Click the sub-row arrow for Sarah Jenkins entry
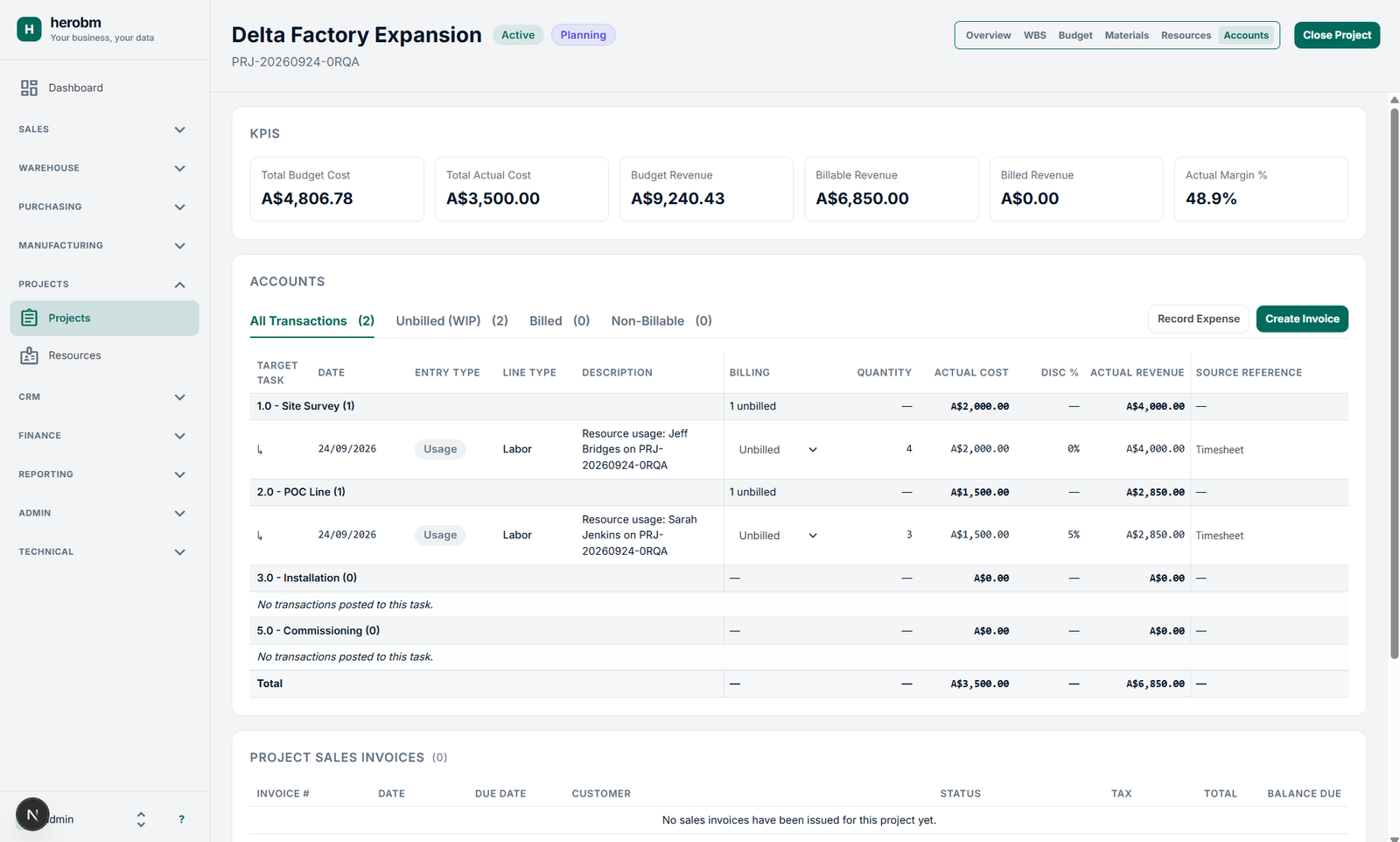 260,536
